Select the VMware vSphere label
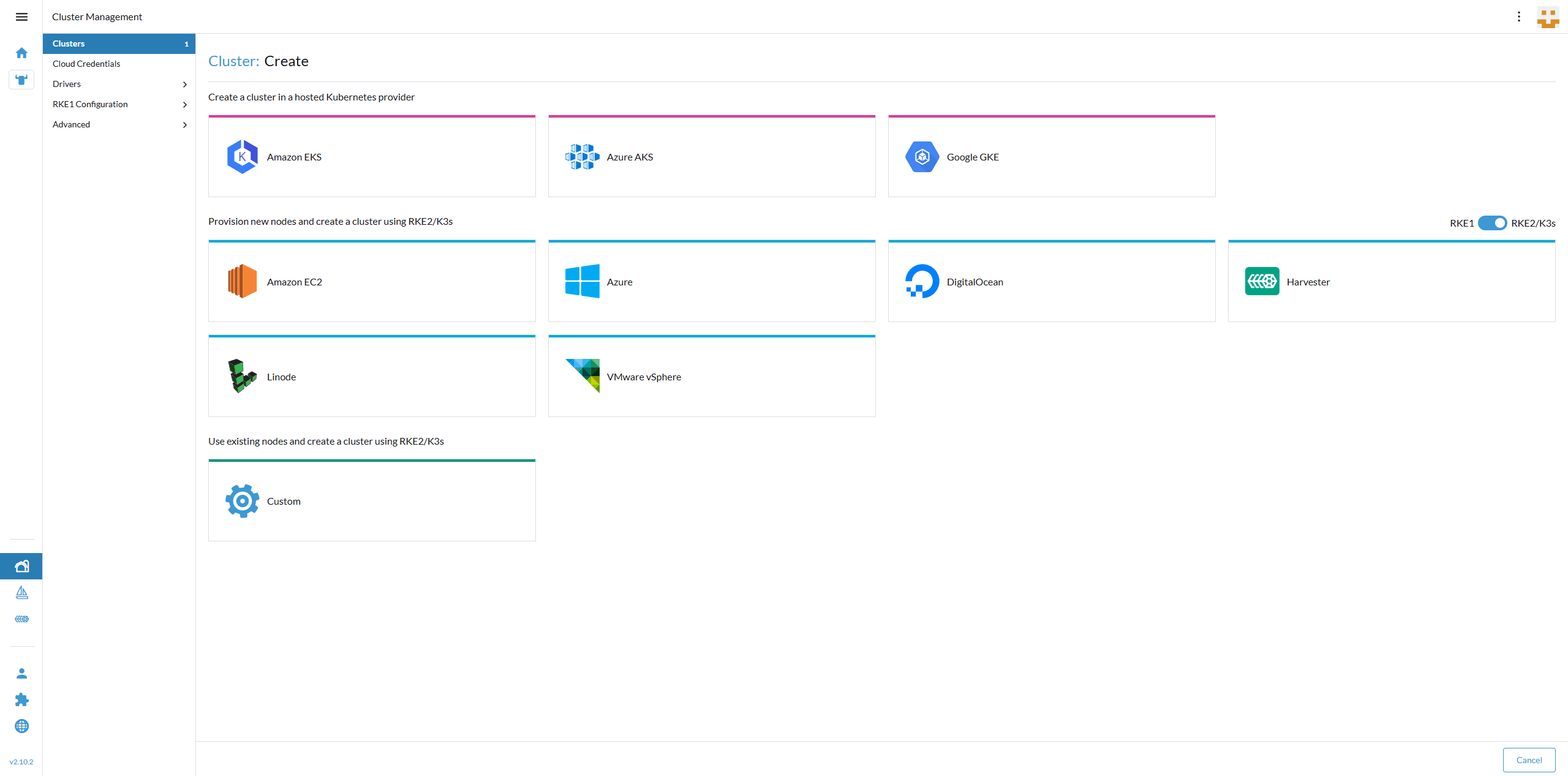This screenshot has height=776, width=1568. click(644, 377)
